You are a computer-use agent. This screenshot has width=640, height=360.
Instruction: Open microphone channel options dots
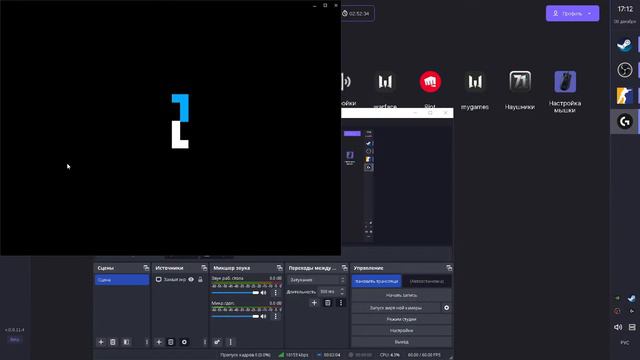tap(276, 316)
